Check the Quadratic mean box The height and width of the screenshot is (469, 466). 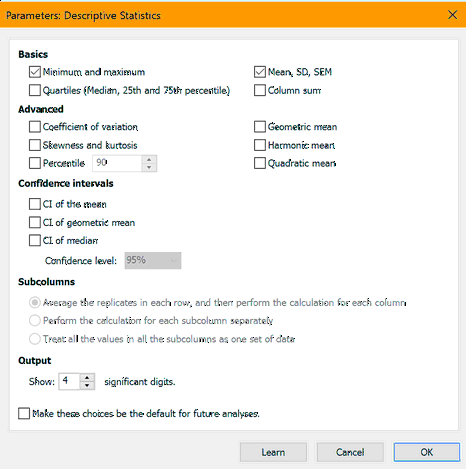(260, 163)
